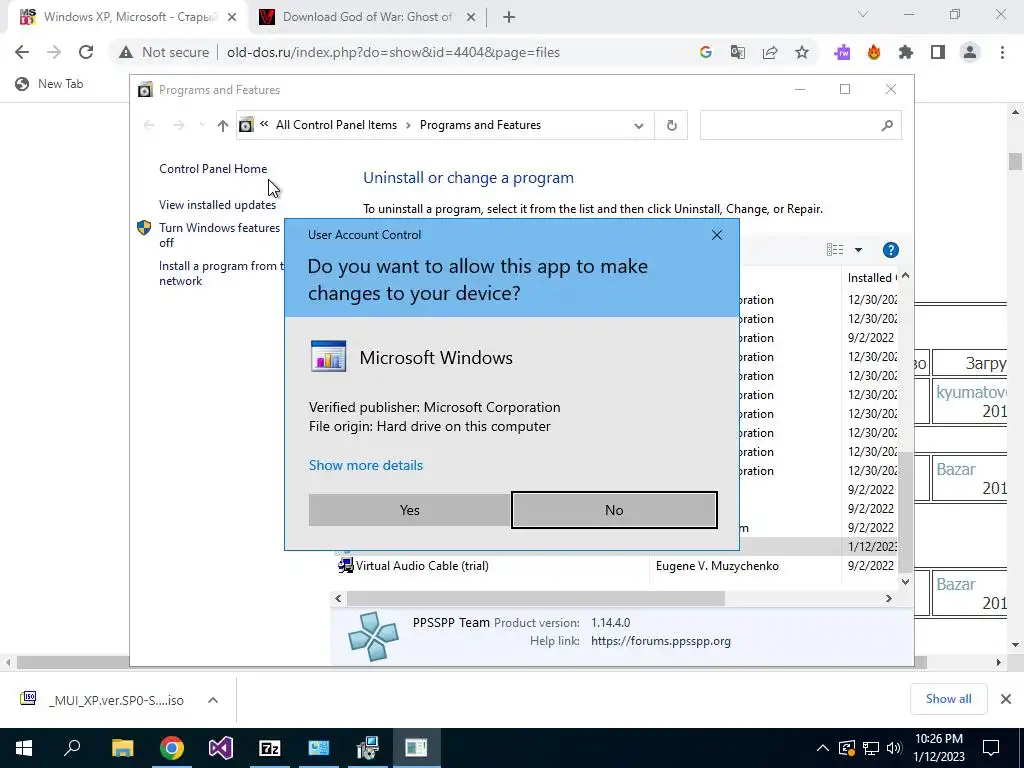
Task: Click the Not secure warning indicator
Action: pos(164,52)
